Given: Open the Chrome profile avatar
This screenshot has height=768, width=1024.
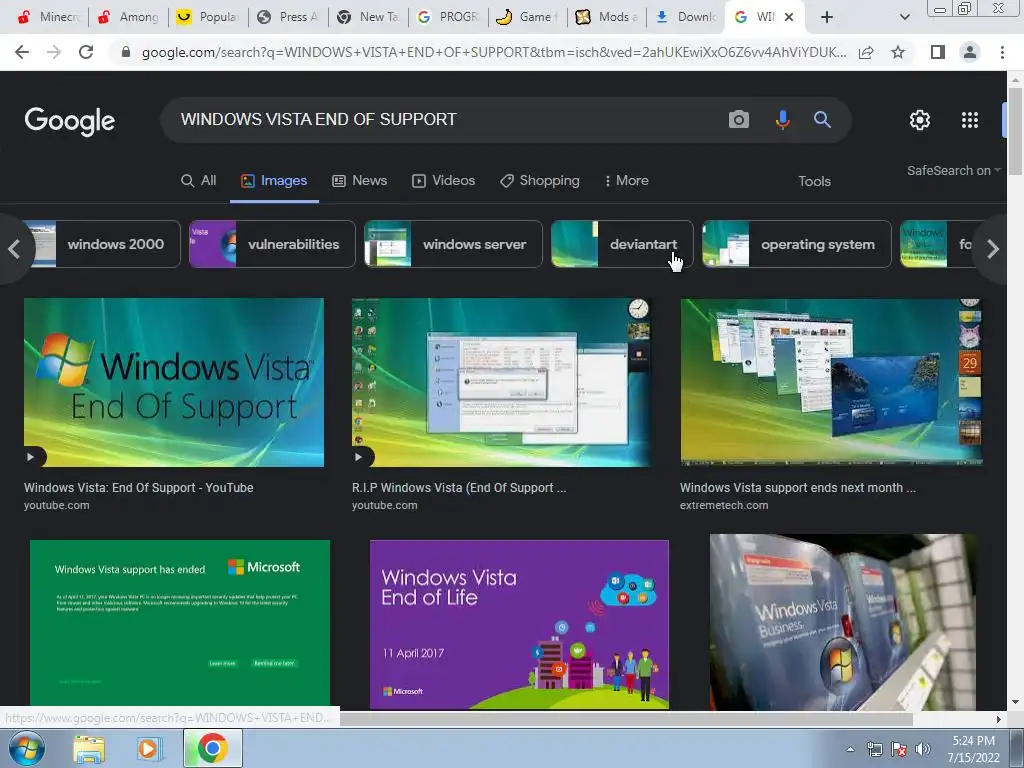Looking at the screenshot, I should (970, 52).
